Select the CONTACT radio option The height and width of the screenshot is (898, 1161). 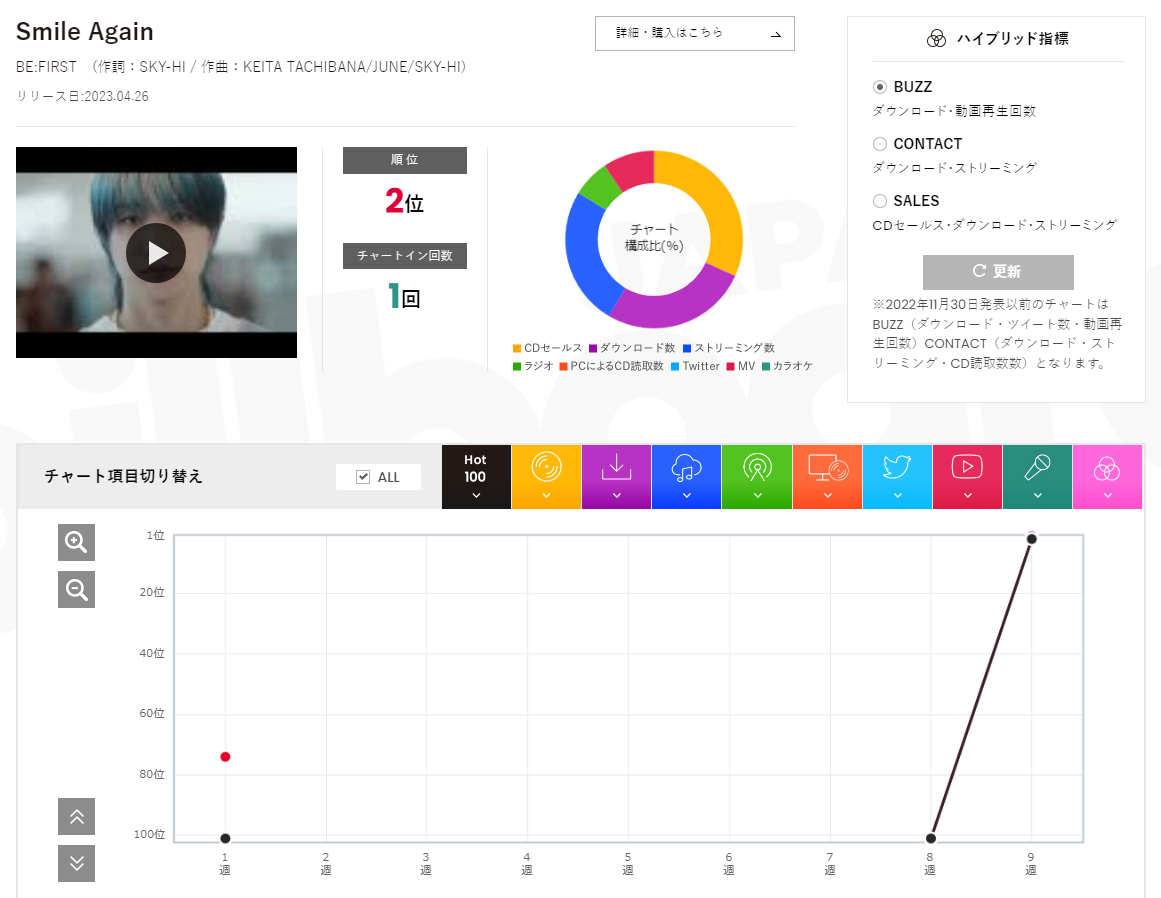pos(880,144)
